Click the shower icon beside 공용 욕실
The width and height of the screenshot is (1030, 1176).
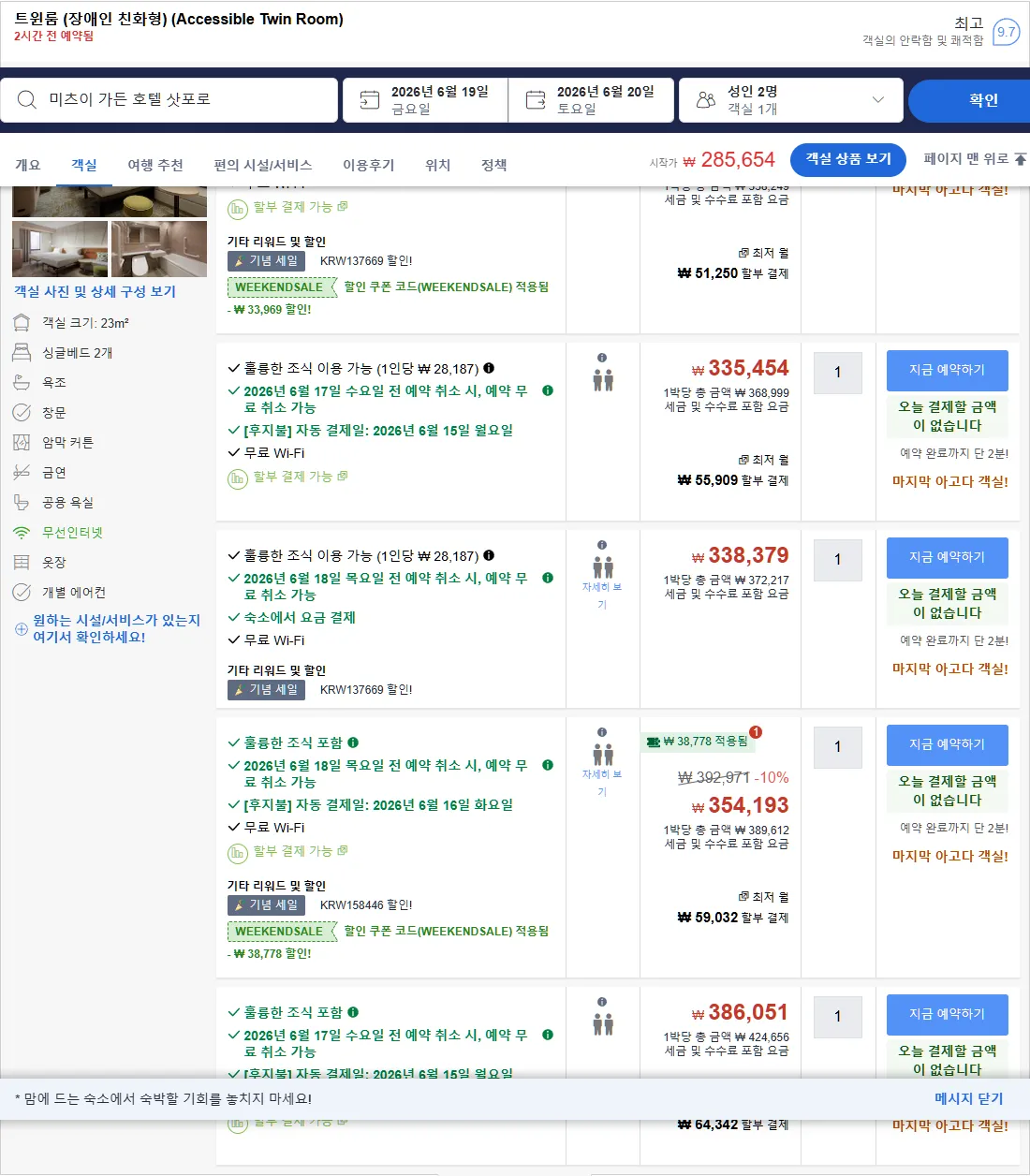click(x=22, y=503)
